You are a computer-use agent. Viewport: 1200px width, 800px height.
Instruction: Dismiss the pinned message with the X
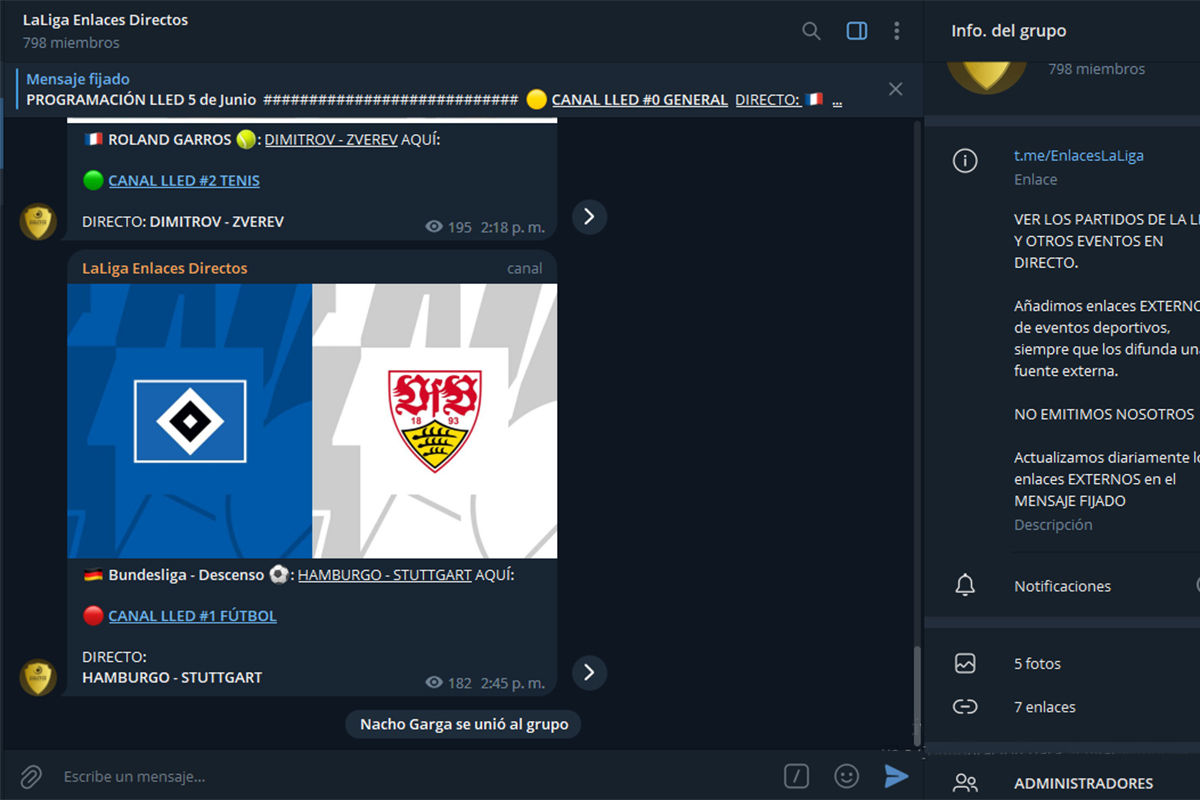pos(895,88)
